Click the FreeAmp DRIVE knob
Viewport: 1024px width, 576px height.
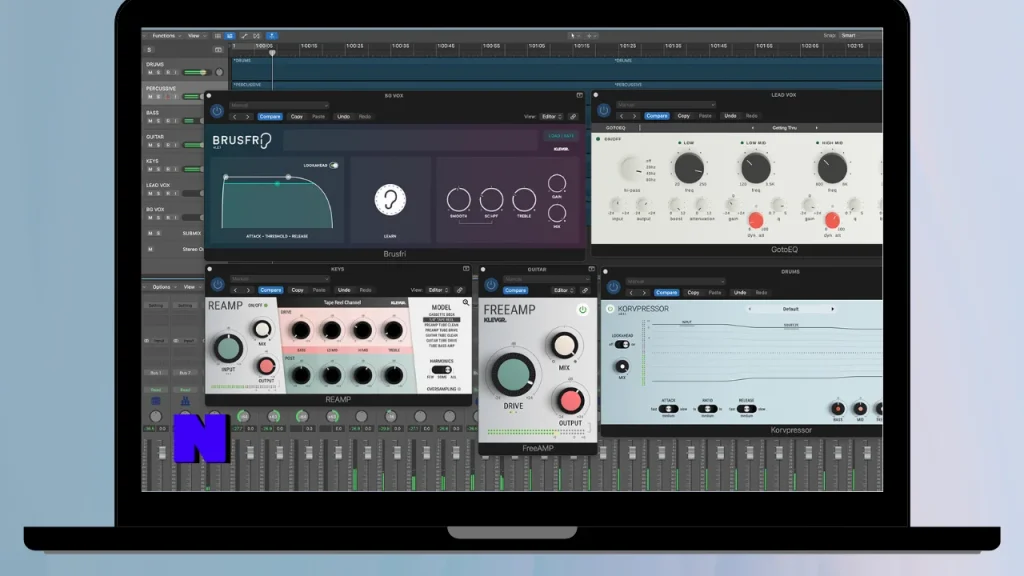[513, 374]
